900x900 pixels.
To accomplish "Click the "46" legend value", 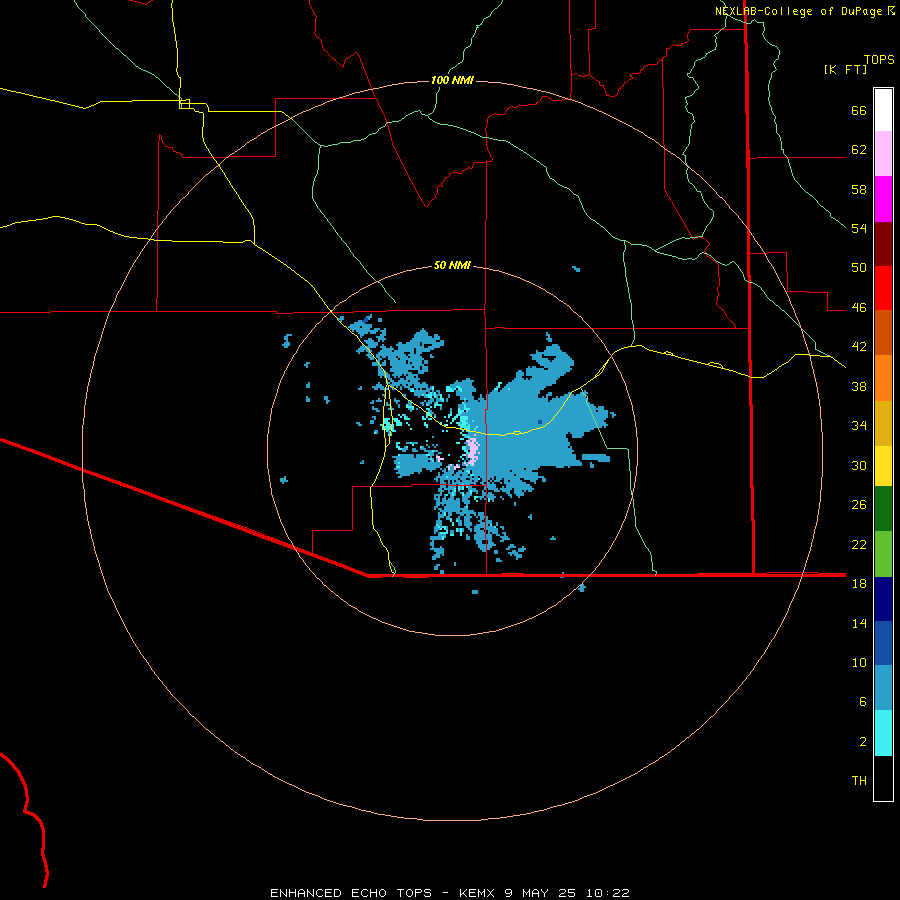I will [x=859, y=308].
